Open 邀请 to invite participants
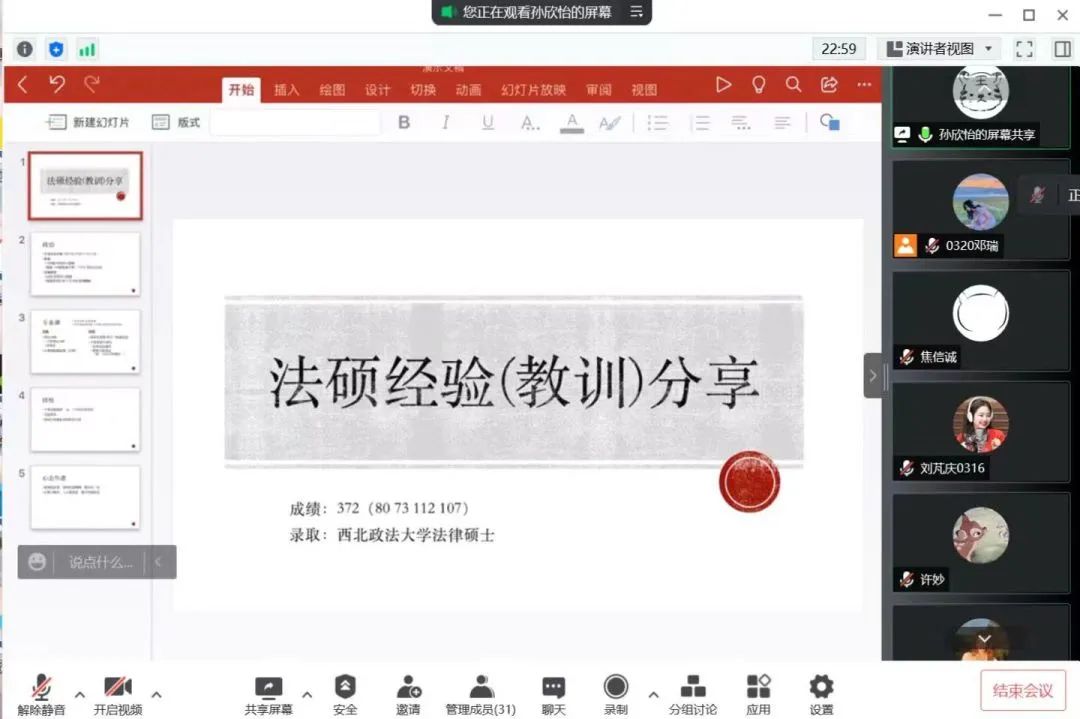 (x=408, y=687)
